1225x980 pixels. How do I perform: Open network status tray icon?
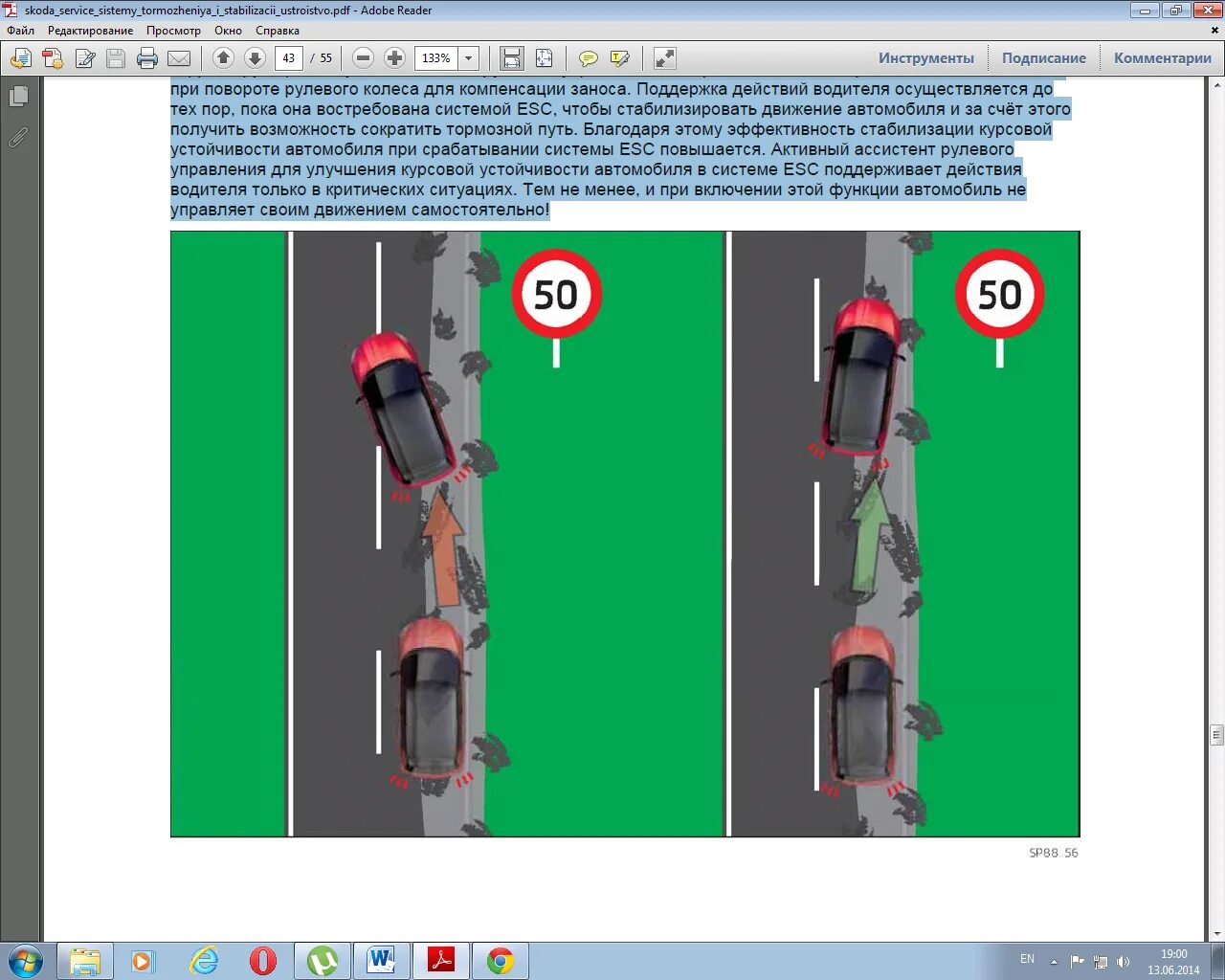pyautogui.click(x=1101, y=961)
